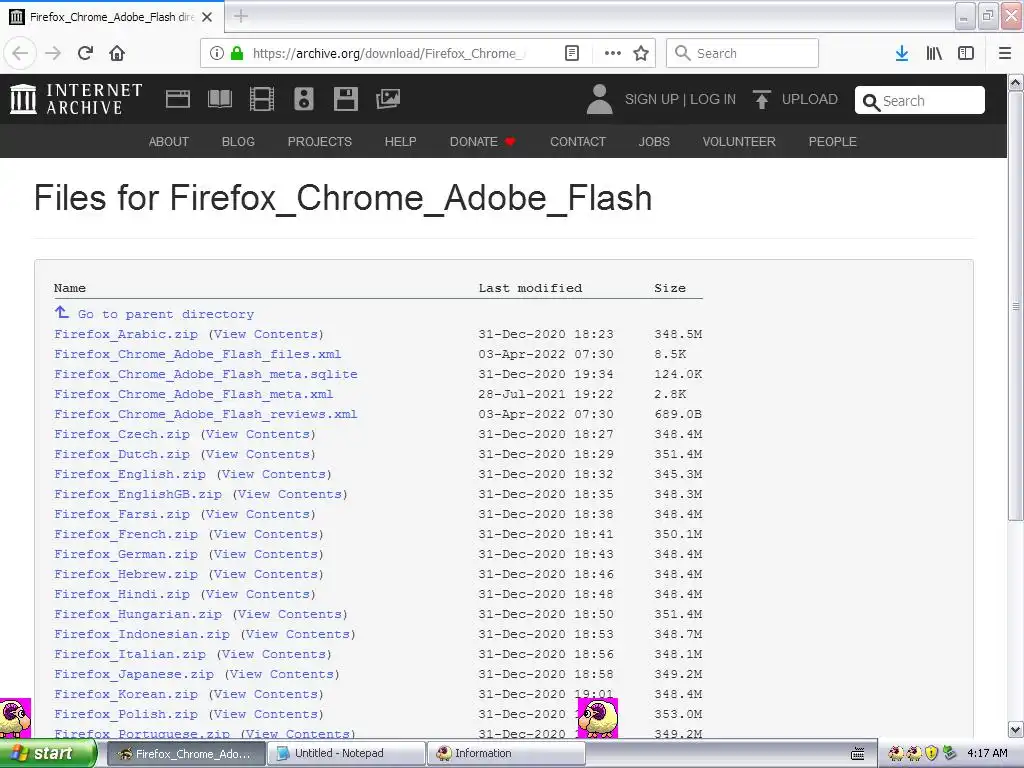Click the browser Back arrow
This screenshot has height=768, width=1024.
point(20,53)
